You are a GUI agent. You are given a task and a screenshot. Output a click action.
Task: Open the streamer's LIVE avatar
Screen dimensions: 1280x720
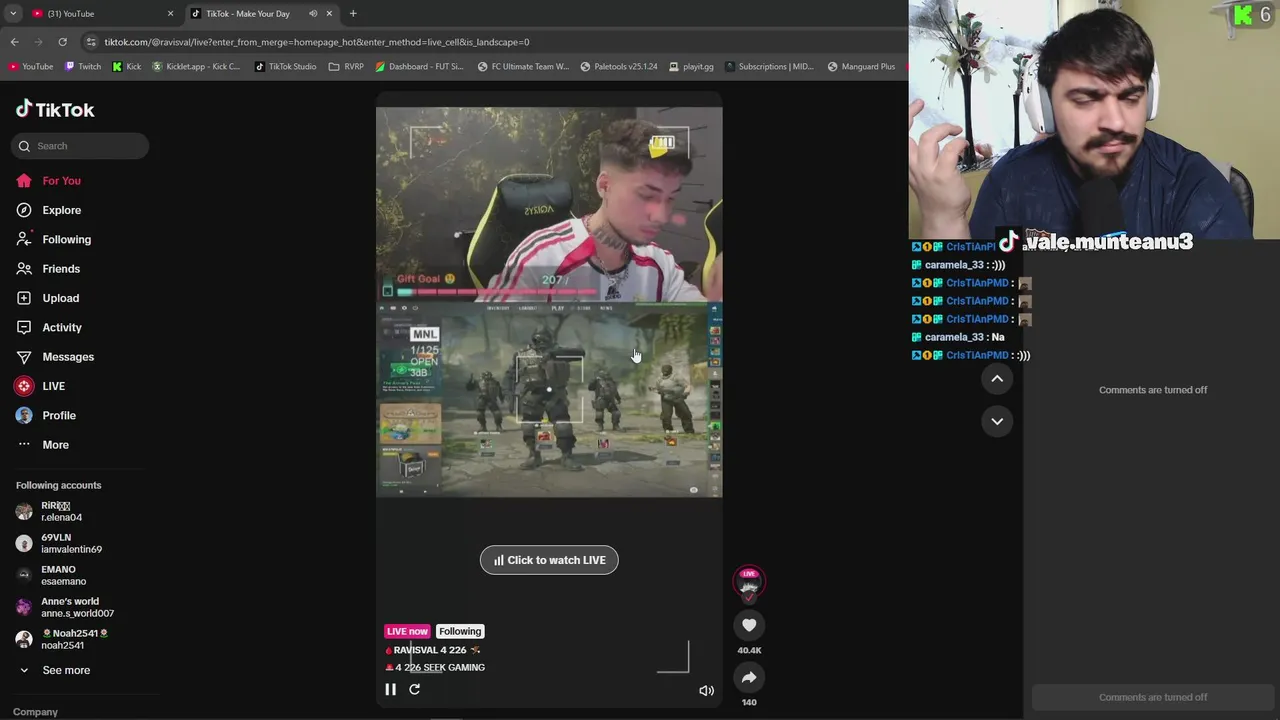(x=749, y=581)
